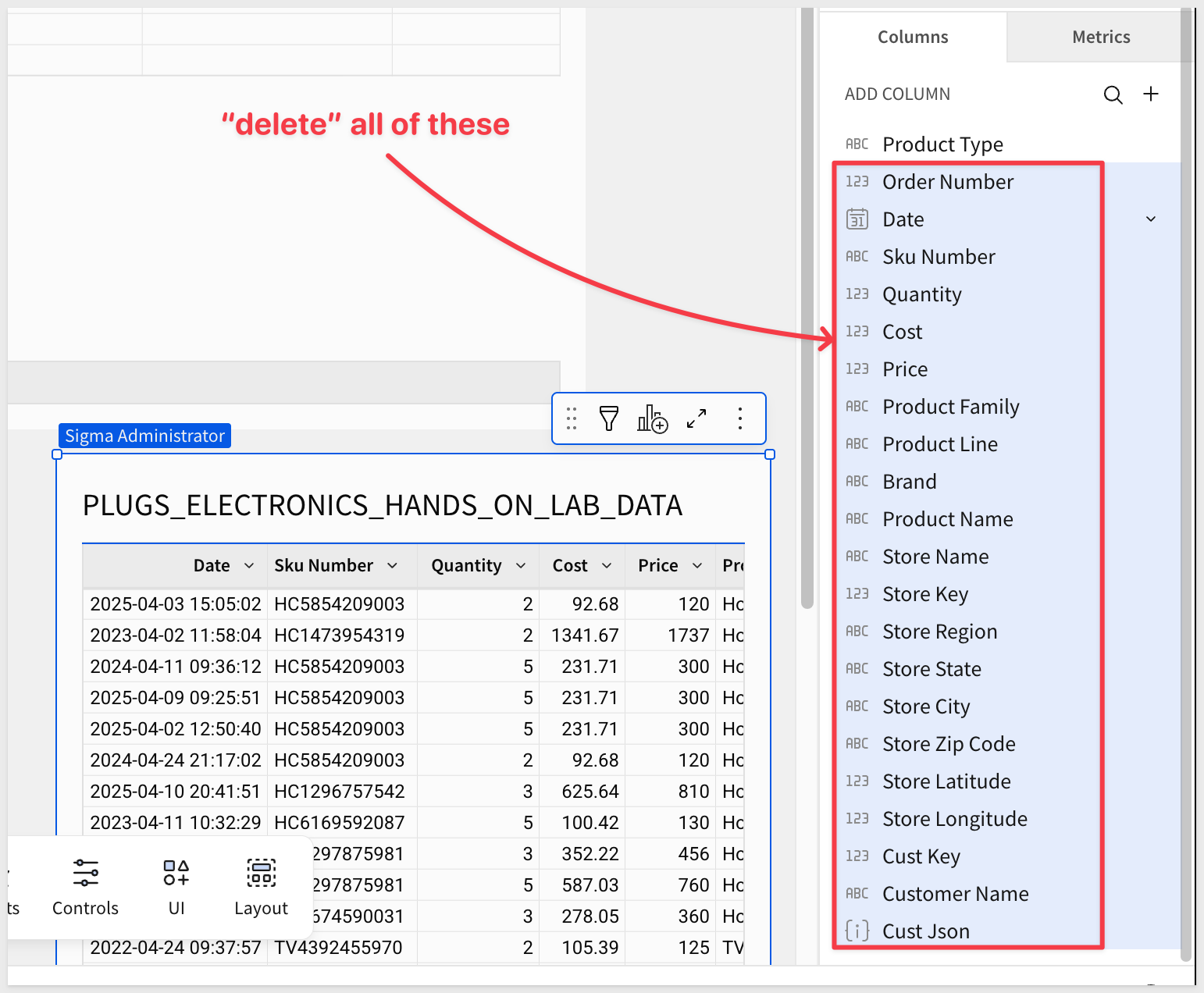Open the Quantity column header dropdown
Screen dimensions: 1204x993
521,566
